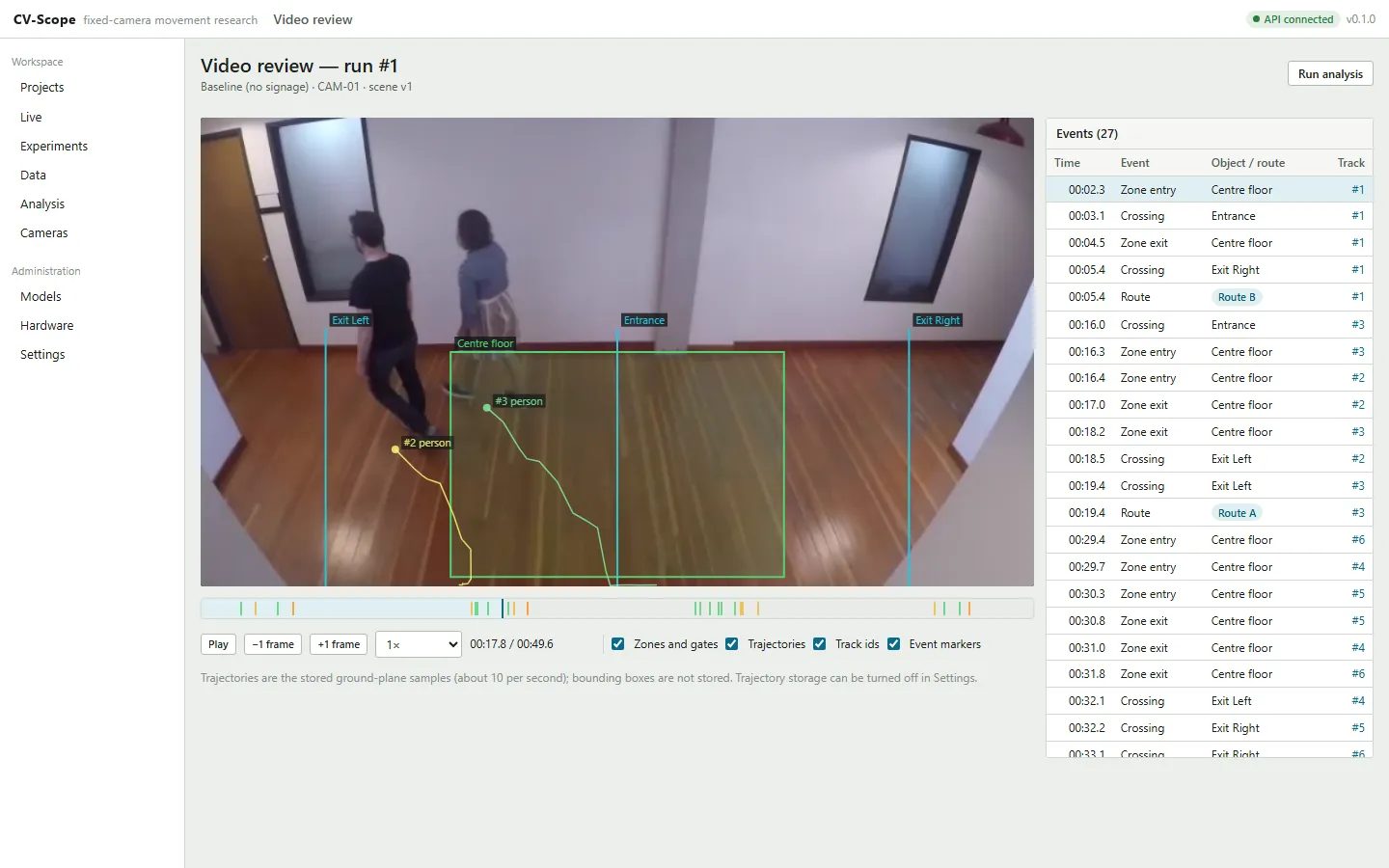1389x868 pixels.
Task: Open the Analysis page
Action: [42, 204]
